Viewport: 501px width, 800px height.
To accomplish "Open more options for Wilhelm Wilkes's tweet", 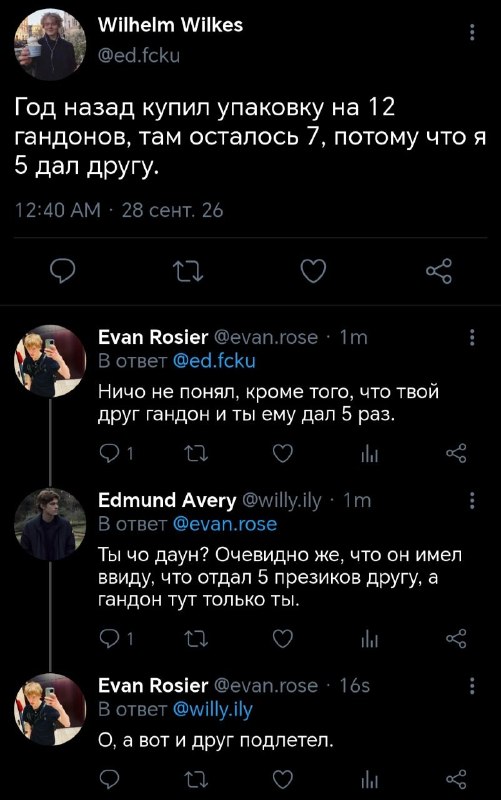I will click(x=472, y=32).
